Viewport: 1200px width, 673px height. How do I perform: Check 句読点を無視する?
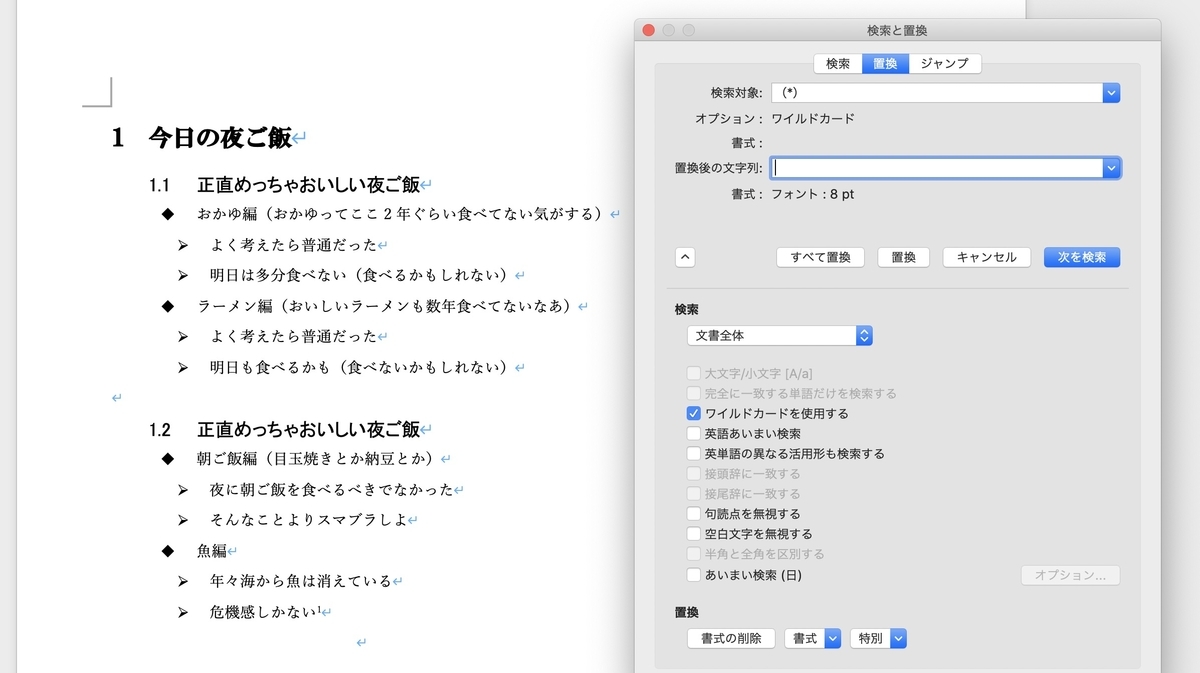(x=693, y=513)
